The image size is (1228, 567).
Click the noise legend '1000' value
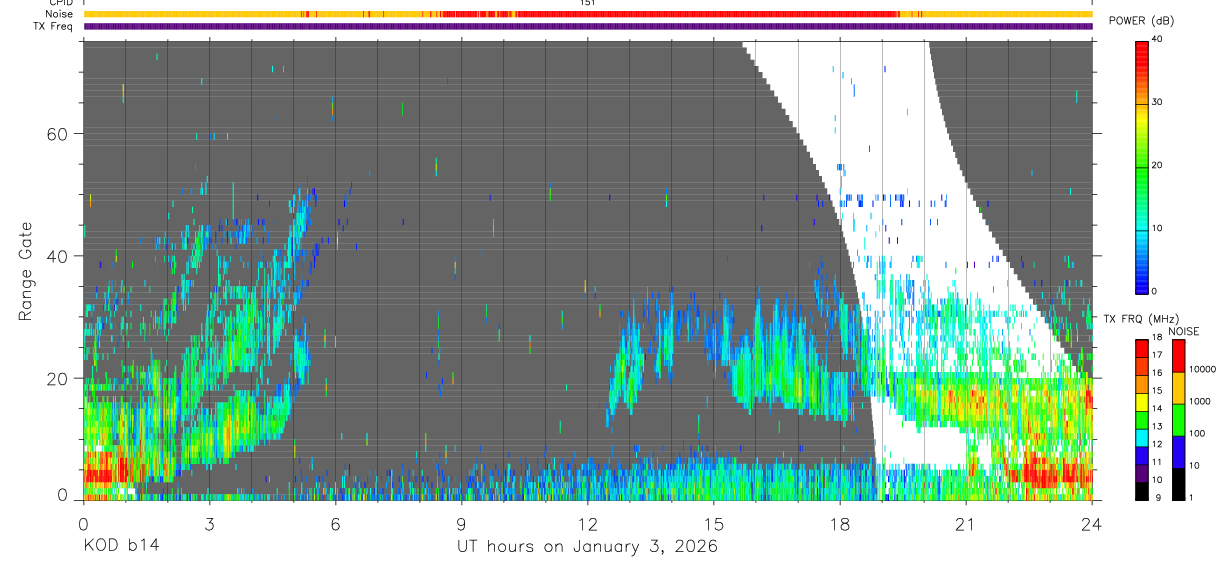pos(1202,401)
